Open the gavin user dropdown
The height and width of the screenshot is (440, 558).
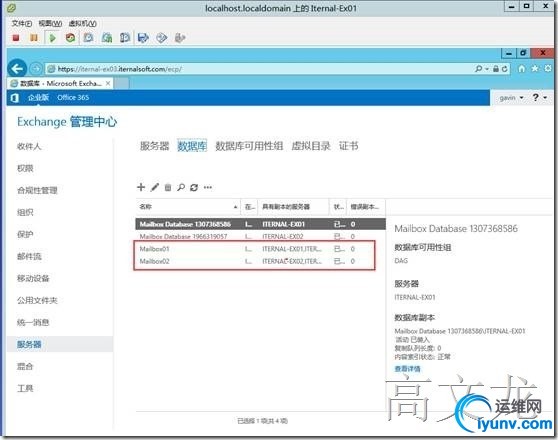(x=511, y=98)
